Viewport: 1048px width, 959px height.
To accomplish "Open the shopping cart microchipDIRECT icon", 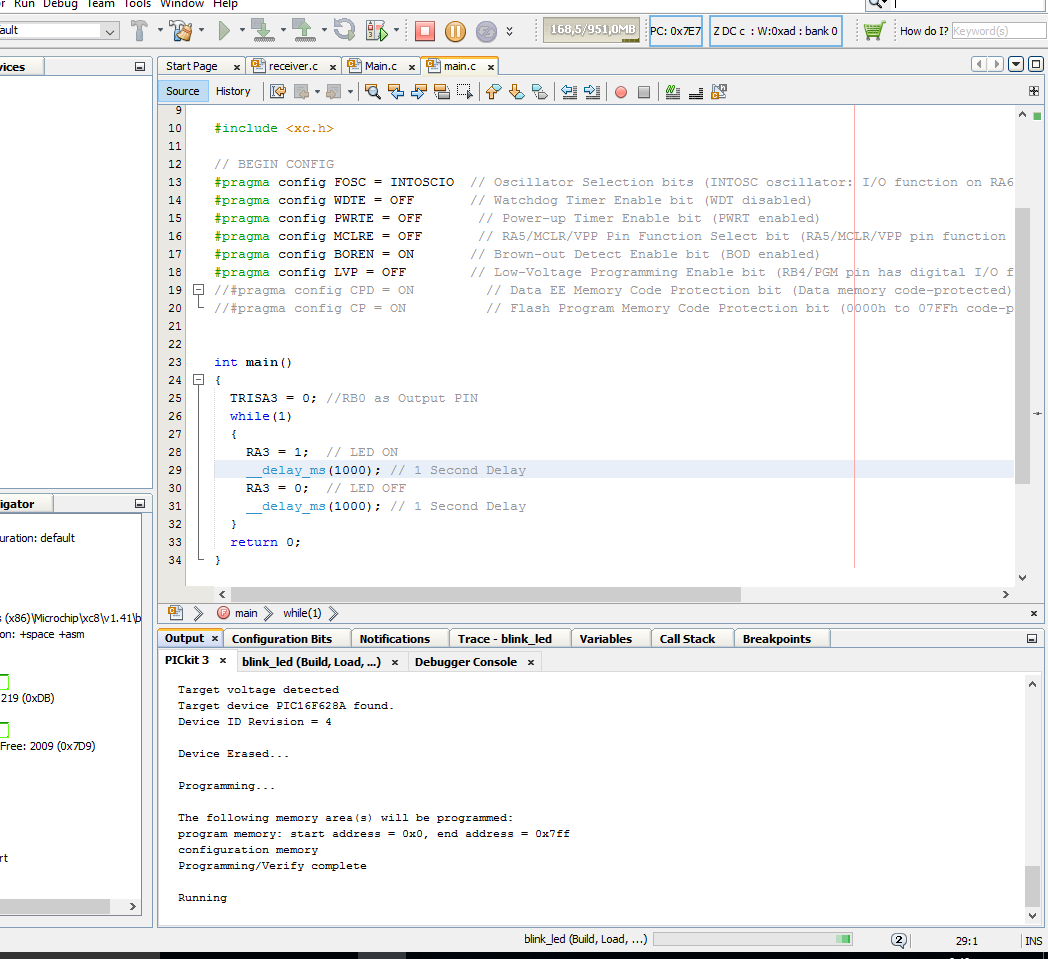I will point(874,31).
